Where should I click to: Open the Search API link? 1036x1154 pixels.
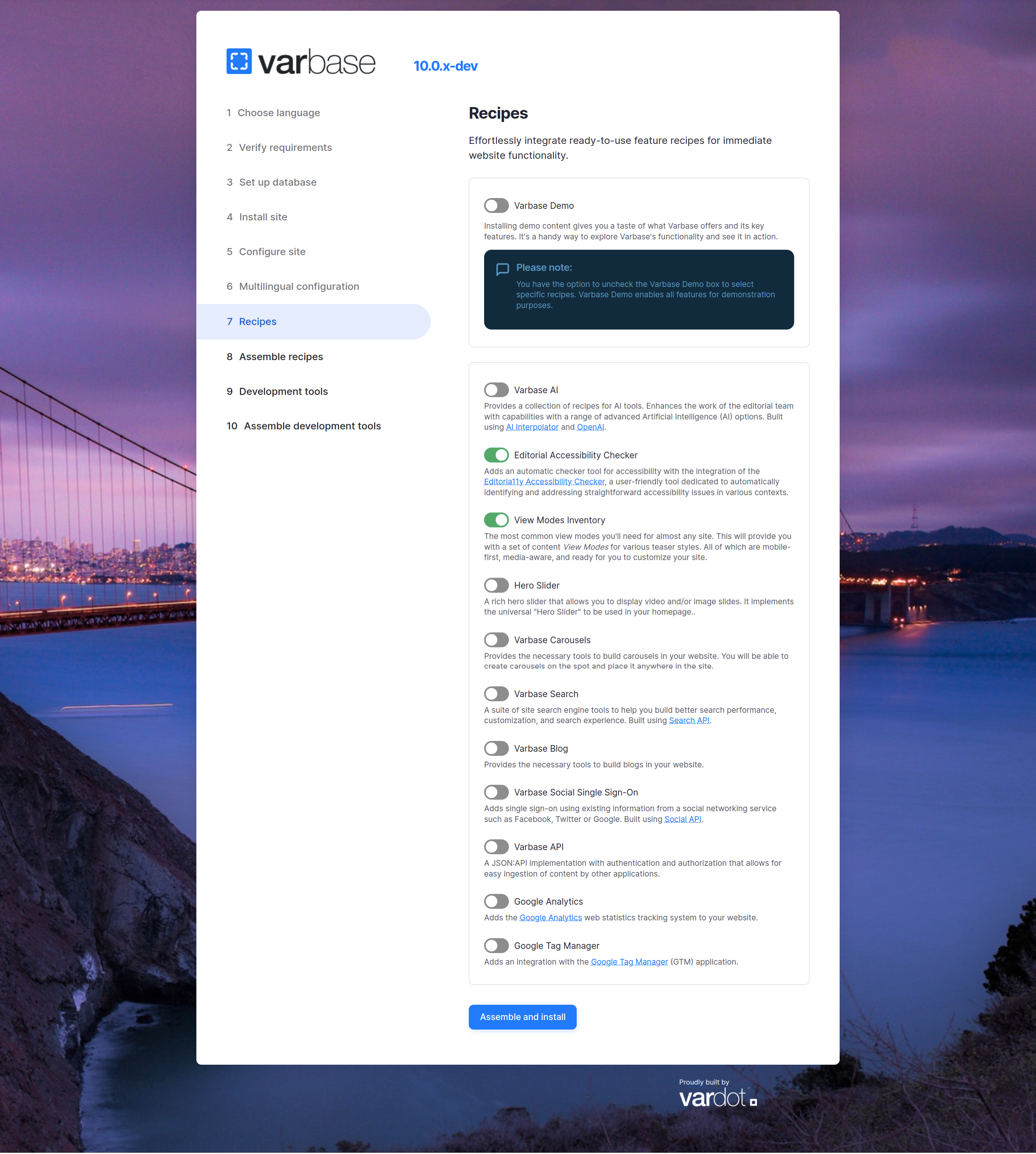(x=689, y=721)
